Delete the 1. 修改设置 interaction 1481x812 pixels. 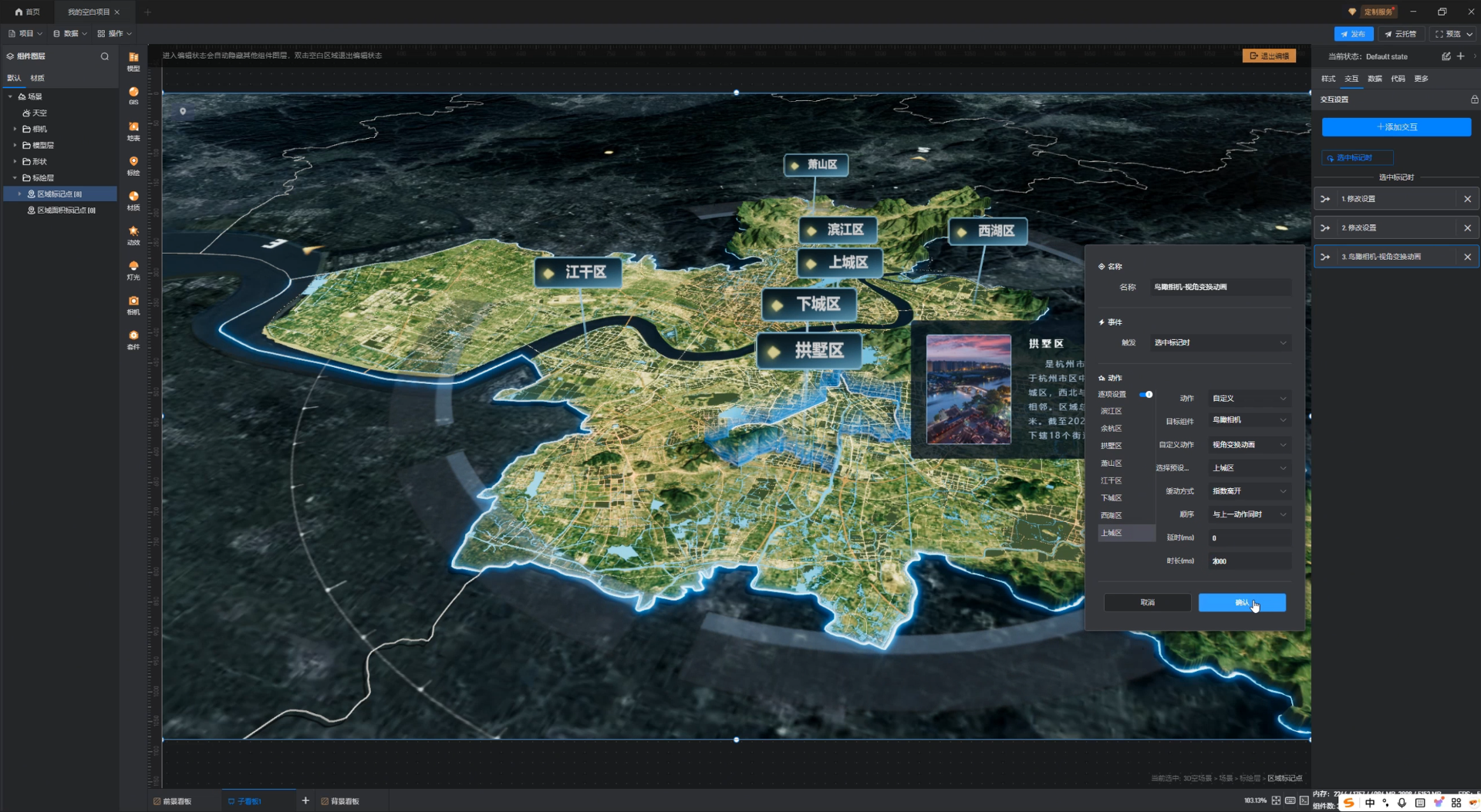tap(1467, 199)
